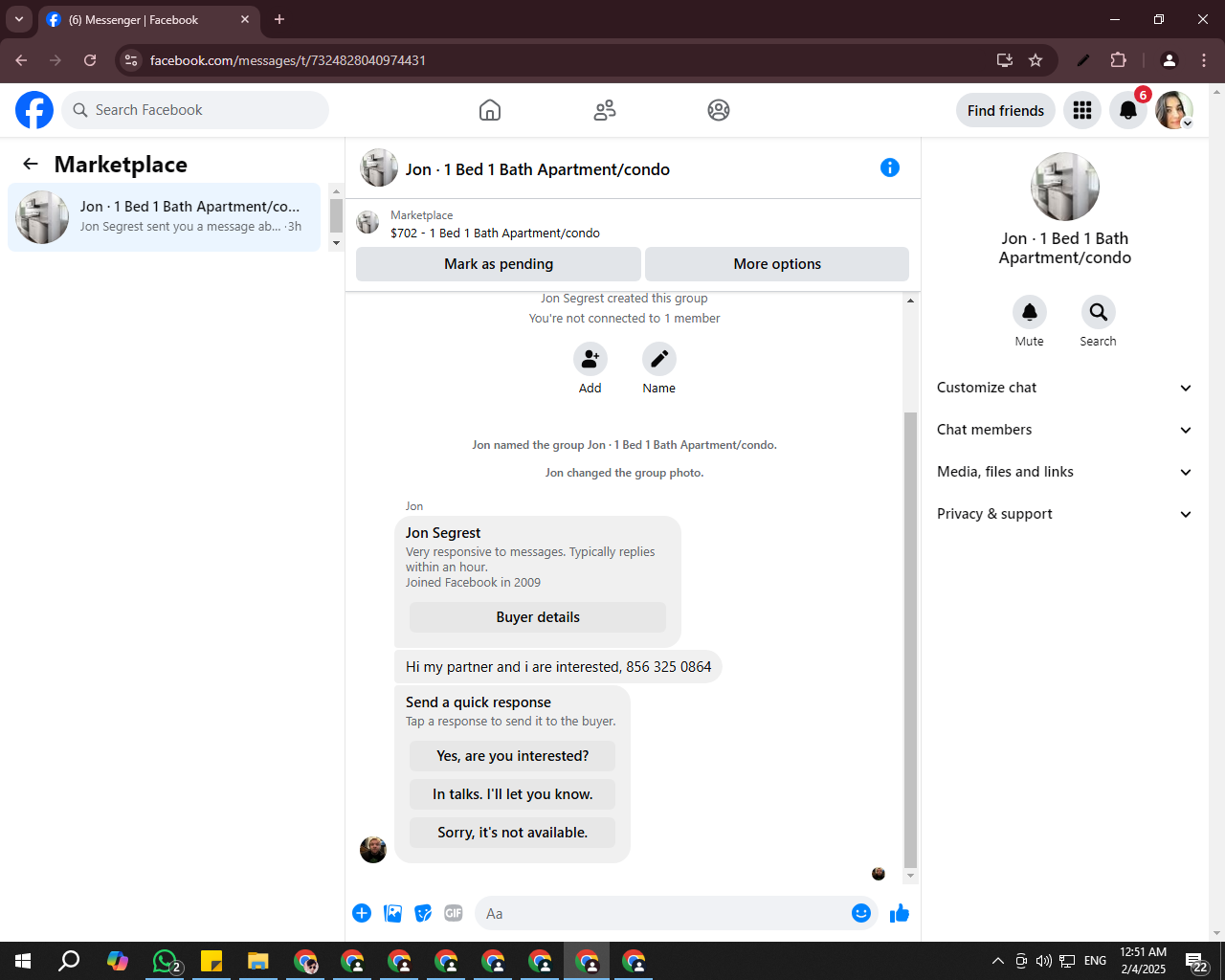1225x980 pixels.
Task: Send quick response "In talks. I'll let you know."
Action: click(x=513, y=794)
